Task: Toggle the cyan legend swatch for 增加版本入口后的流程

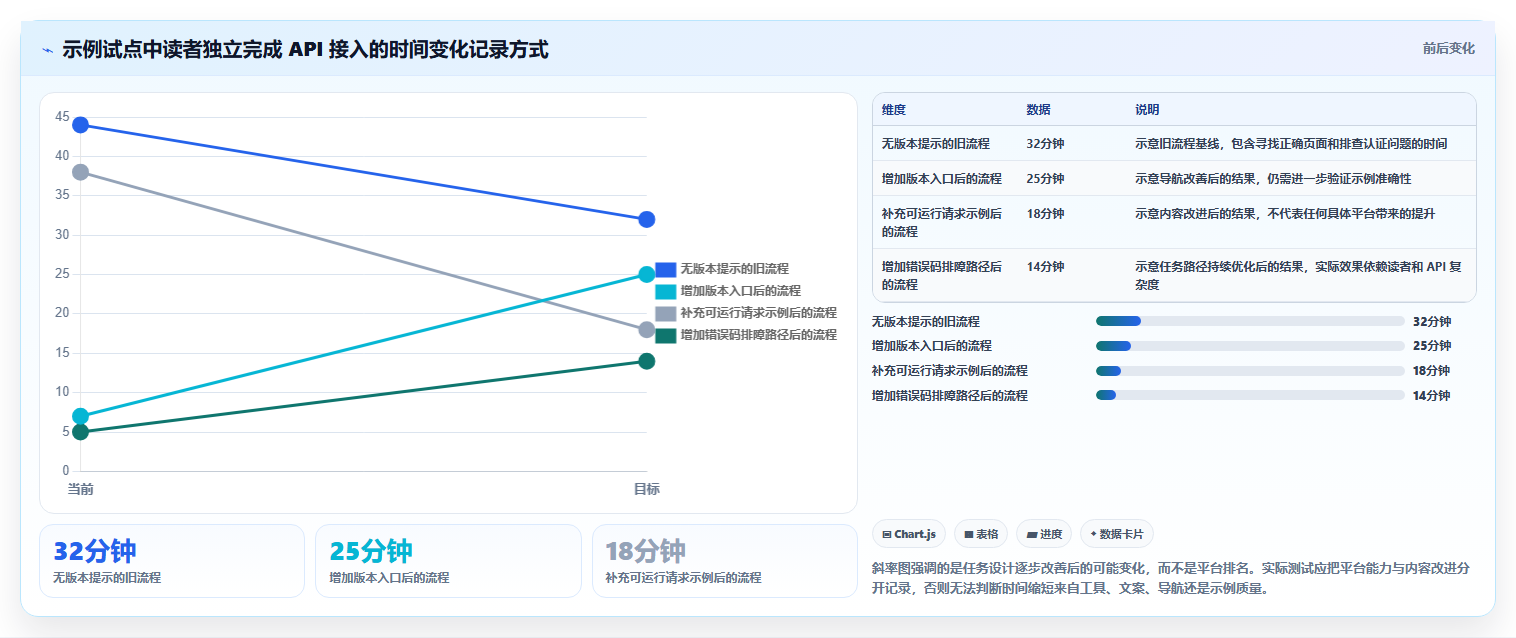Action: point(666,291)
